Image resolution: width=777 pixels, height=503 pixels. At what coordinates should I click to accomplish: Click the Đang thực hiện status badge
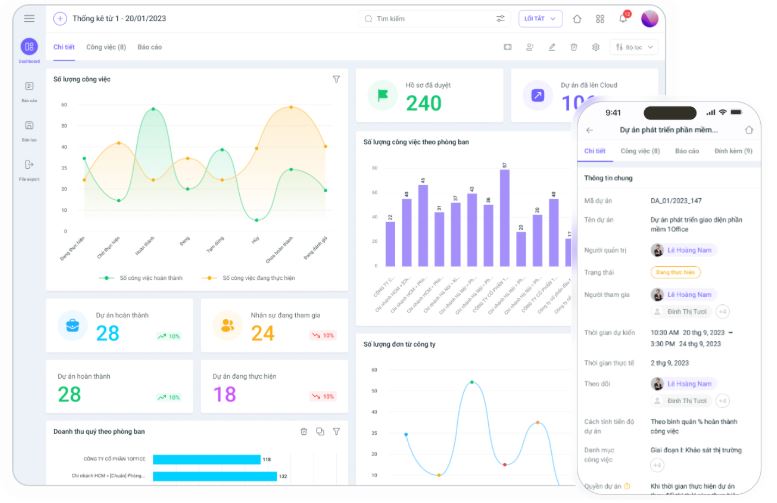[x=675, y=273]
